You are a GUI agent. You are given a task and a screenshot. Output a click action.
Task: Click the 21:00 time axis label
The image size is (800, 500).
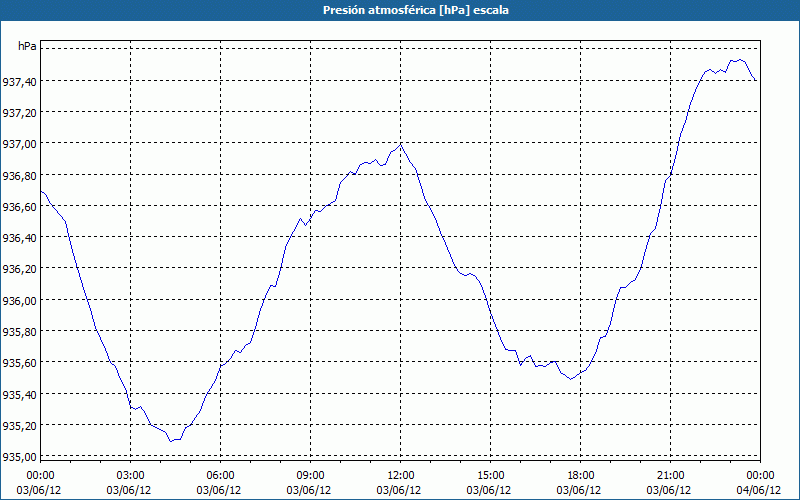pyautogui.click(x=670, y=476)
